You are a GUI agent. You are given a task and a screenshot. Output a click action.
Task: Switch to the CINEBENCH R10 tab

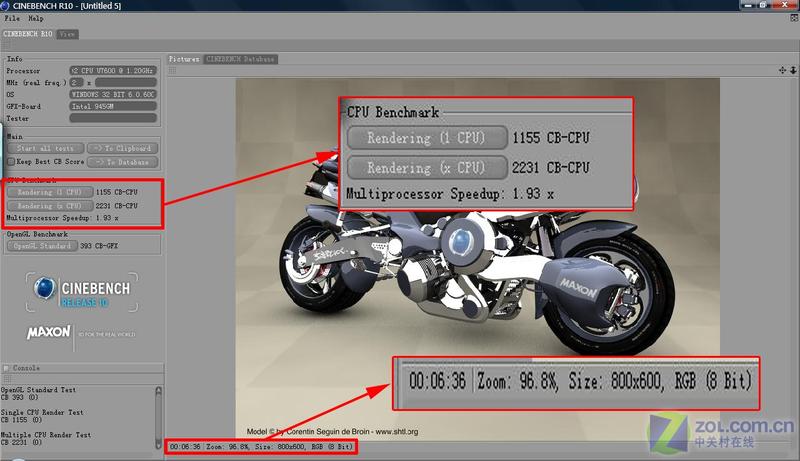(28, 34)
